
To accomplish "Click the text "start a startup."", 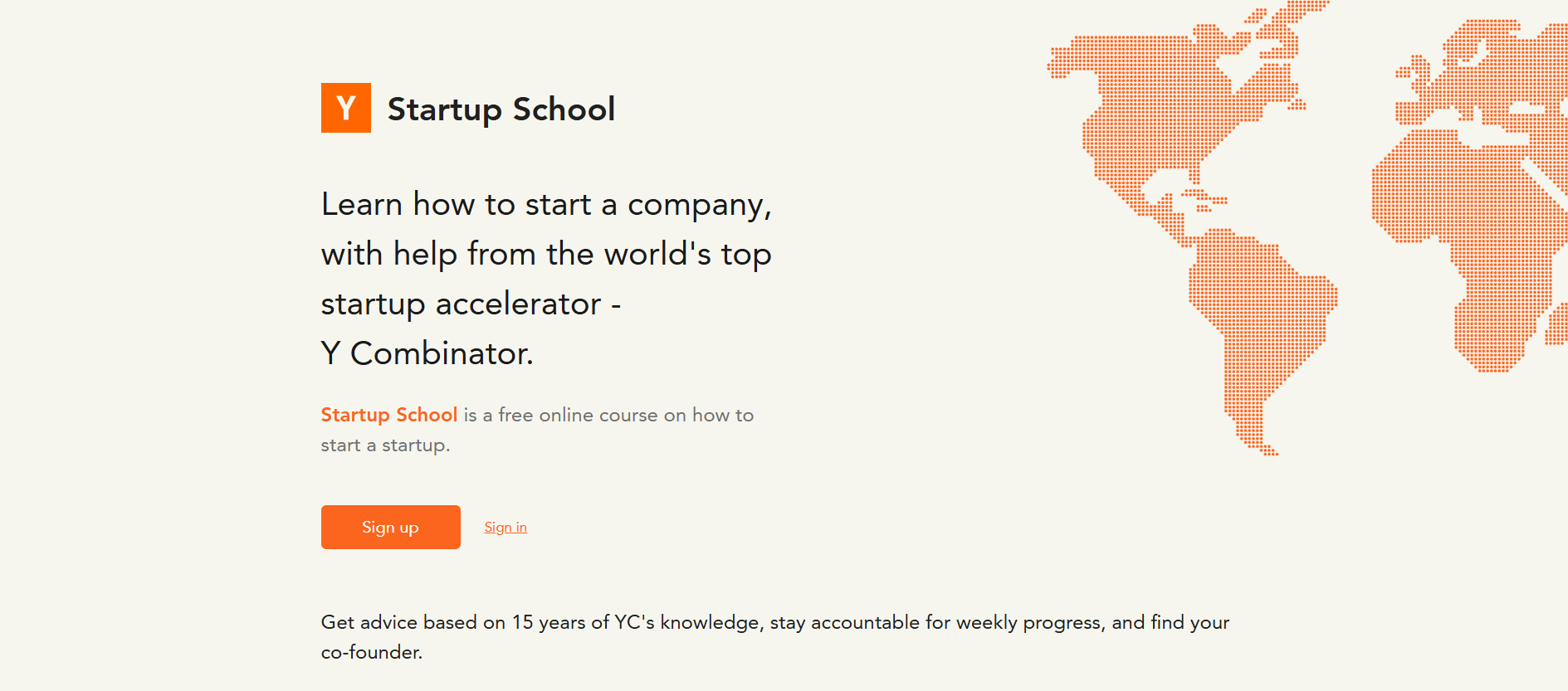I will 385,445.
